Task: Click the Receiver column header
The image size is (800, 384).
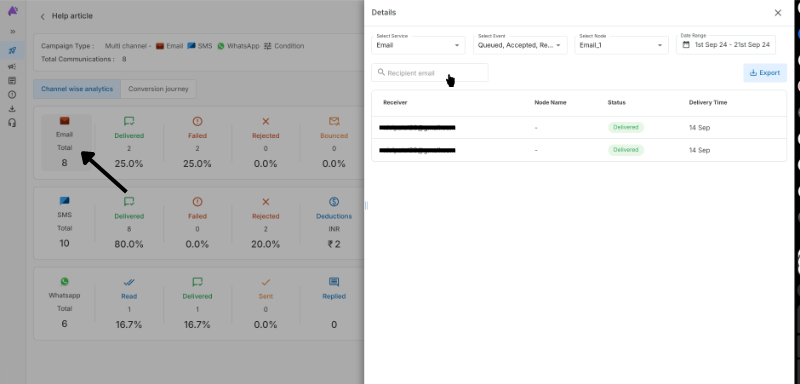Action: coord(395,103)
